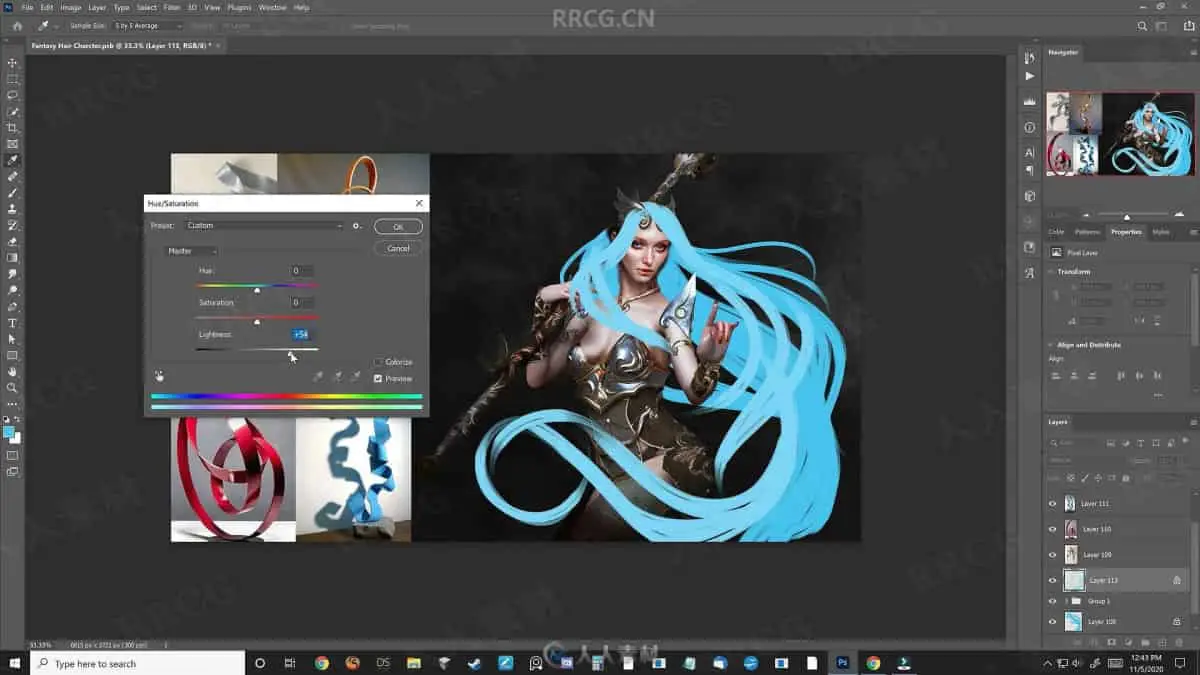
Task: Open the Character panel icon
Action: pos(1030,153)
